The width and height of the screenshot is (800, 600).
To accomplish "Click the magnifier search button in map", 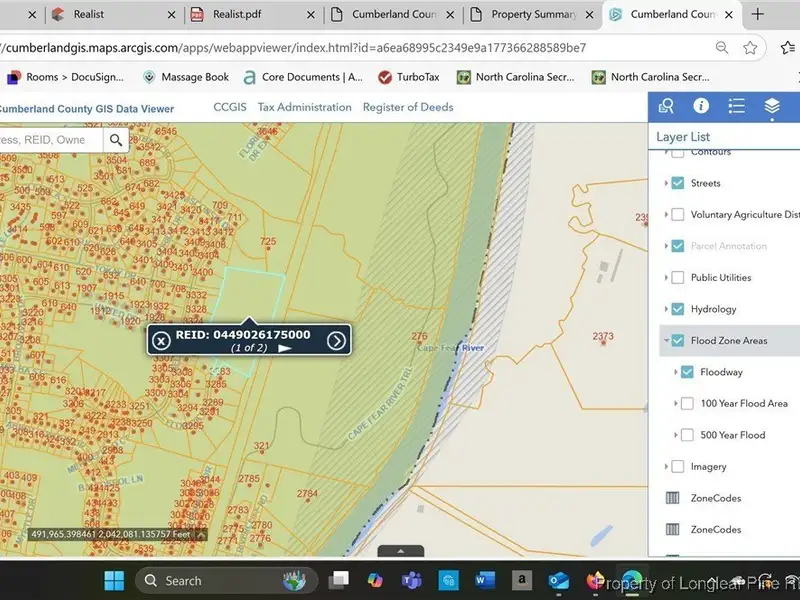I will 117,141.
